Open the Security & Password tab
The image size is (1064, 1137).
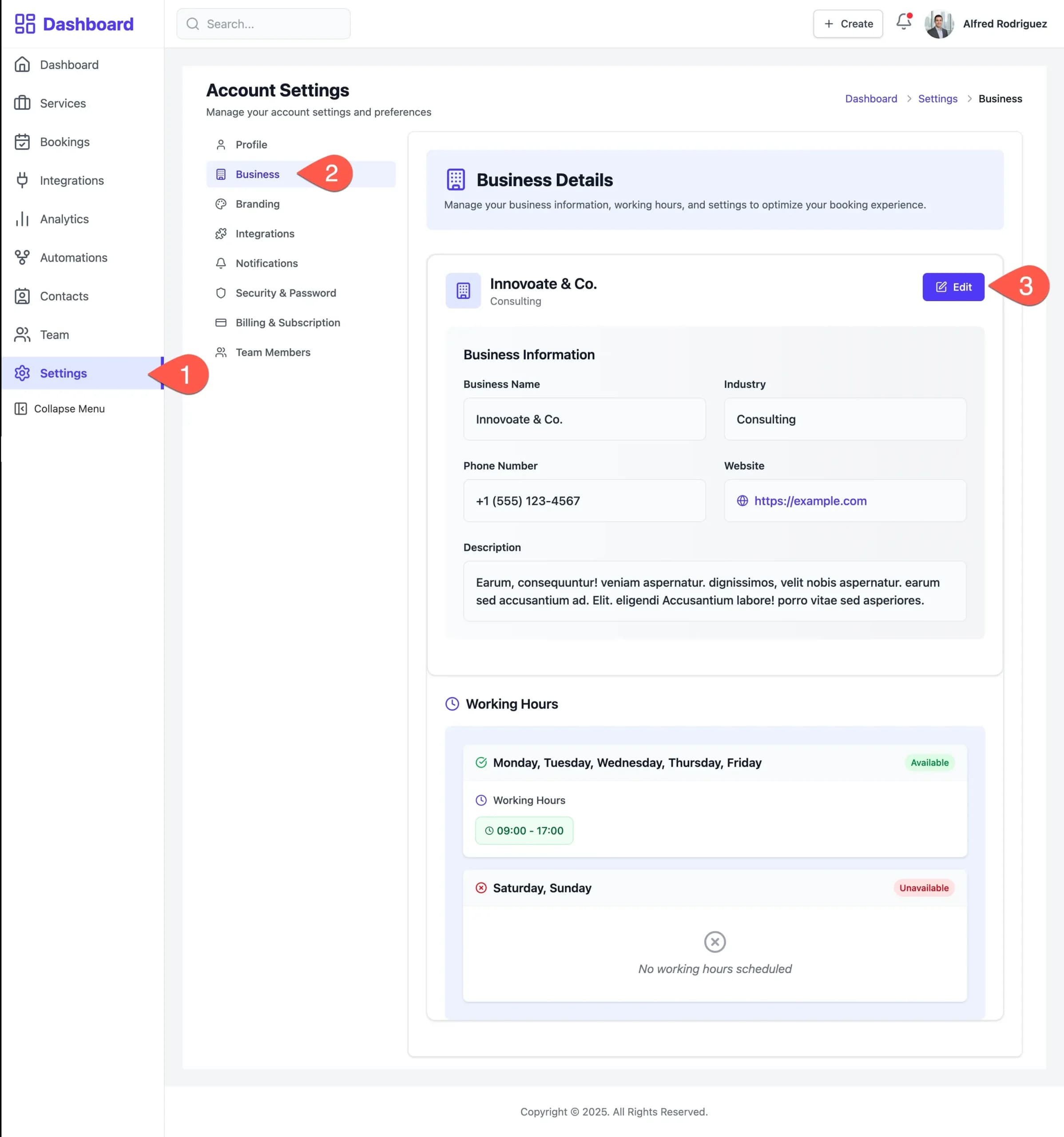tap(285, 293)
